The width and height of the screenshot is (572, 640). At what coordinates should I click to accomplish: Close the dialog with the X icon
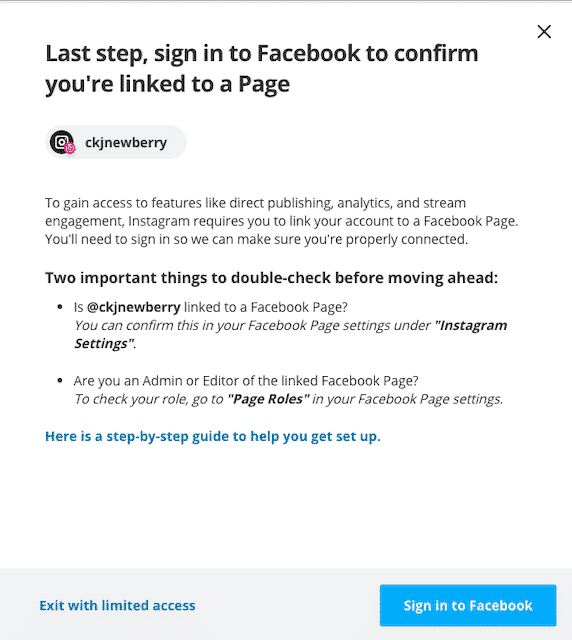coord(544,31)
